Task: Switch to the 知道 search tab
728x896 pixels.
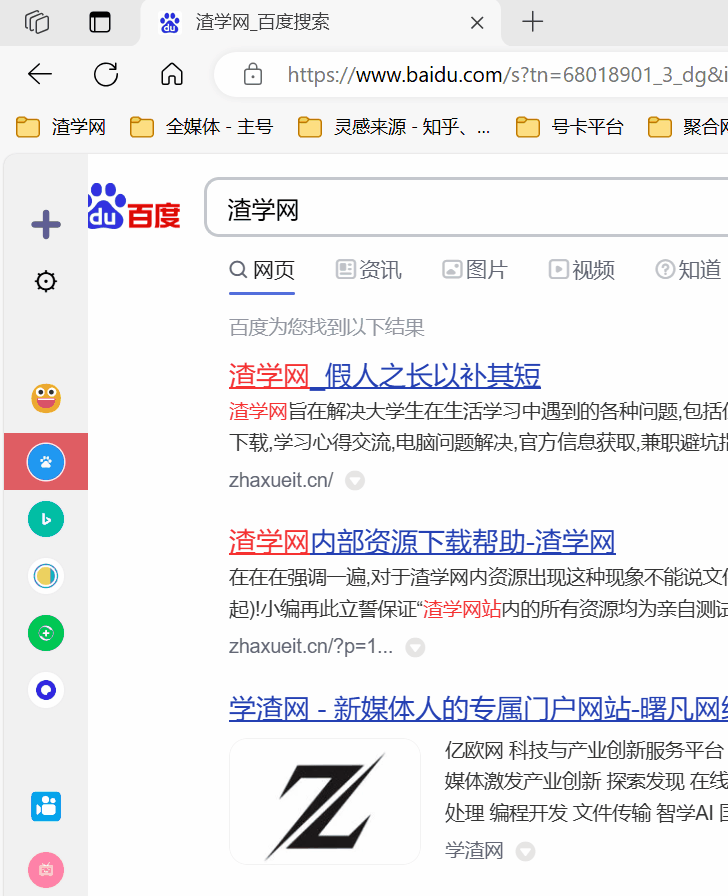Action: pyautogui.click(x=689, y=270)
